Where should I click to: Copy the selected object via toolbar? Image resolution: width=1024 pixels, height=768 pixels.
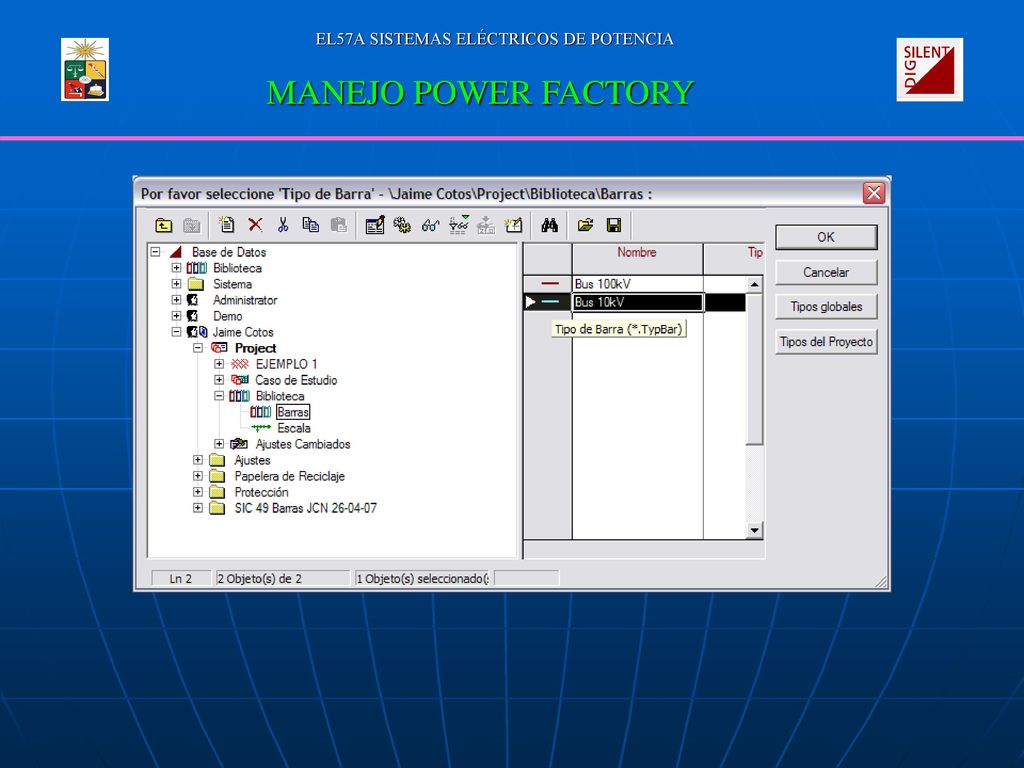point(310,225)
